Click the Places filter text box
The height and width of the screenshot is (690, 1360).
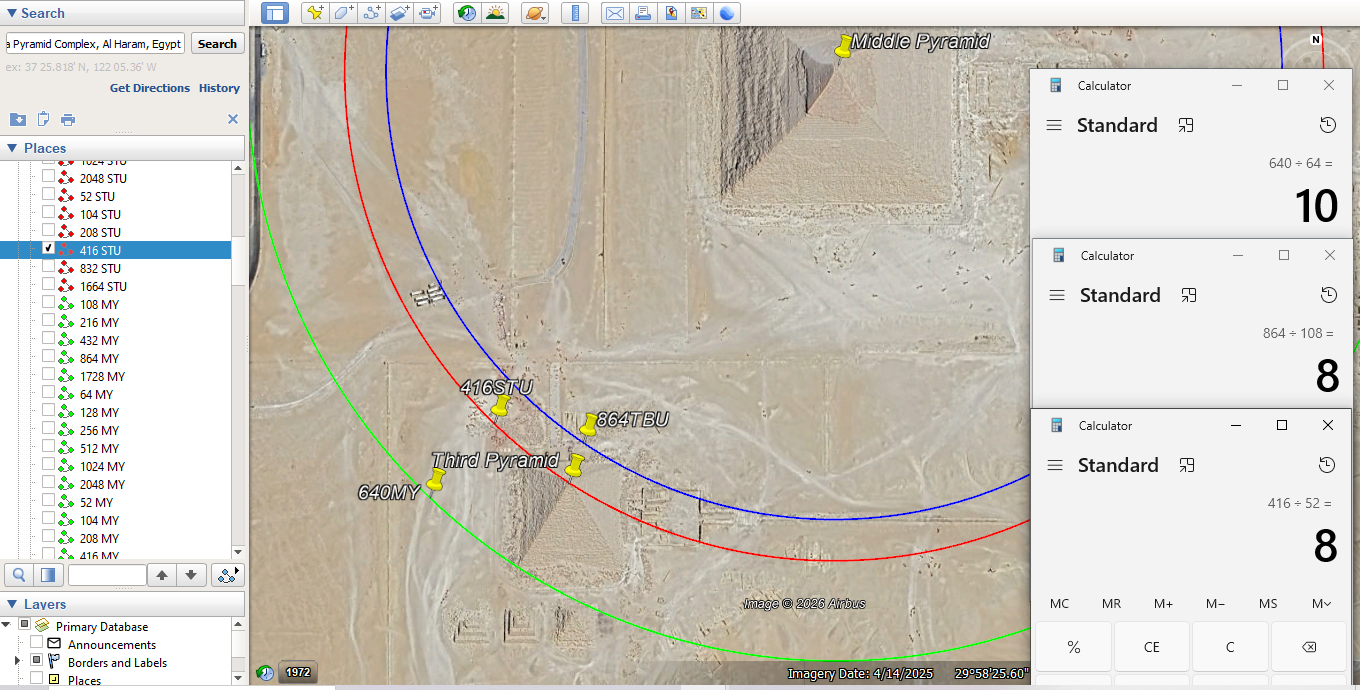(x=107, y=575)
